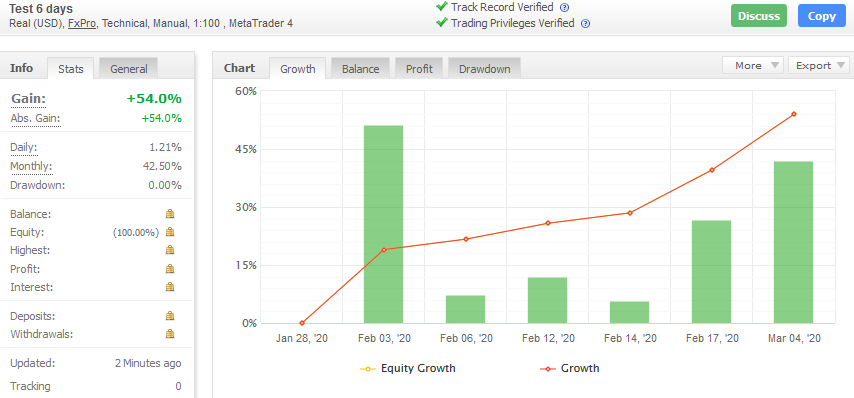Click the help icon next to Track Record Verified

click(564, 8)
